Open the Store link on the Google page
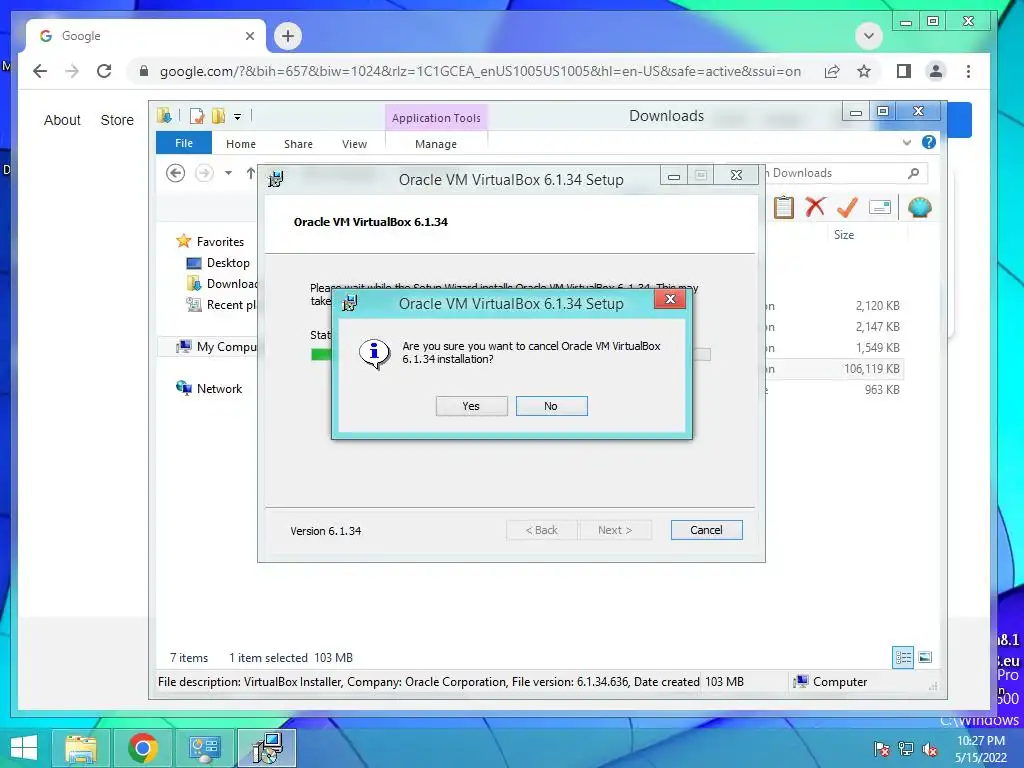Viewport: 1024px width, 768px height. point(117,120)
